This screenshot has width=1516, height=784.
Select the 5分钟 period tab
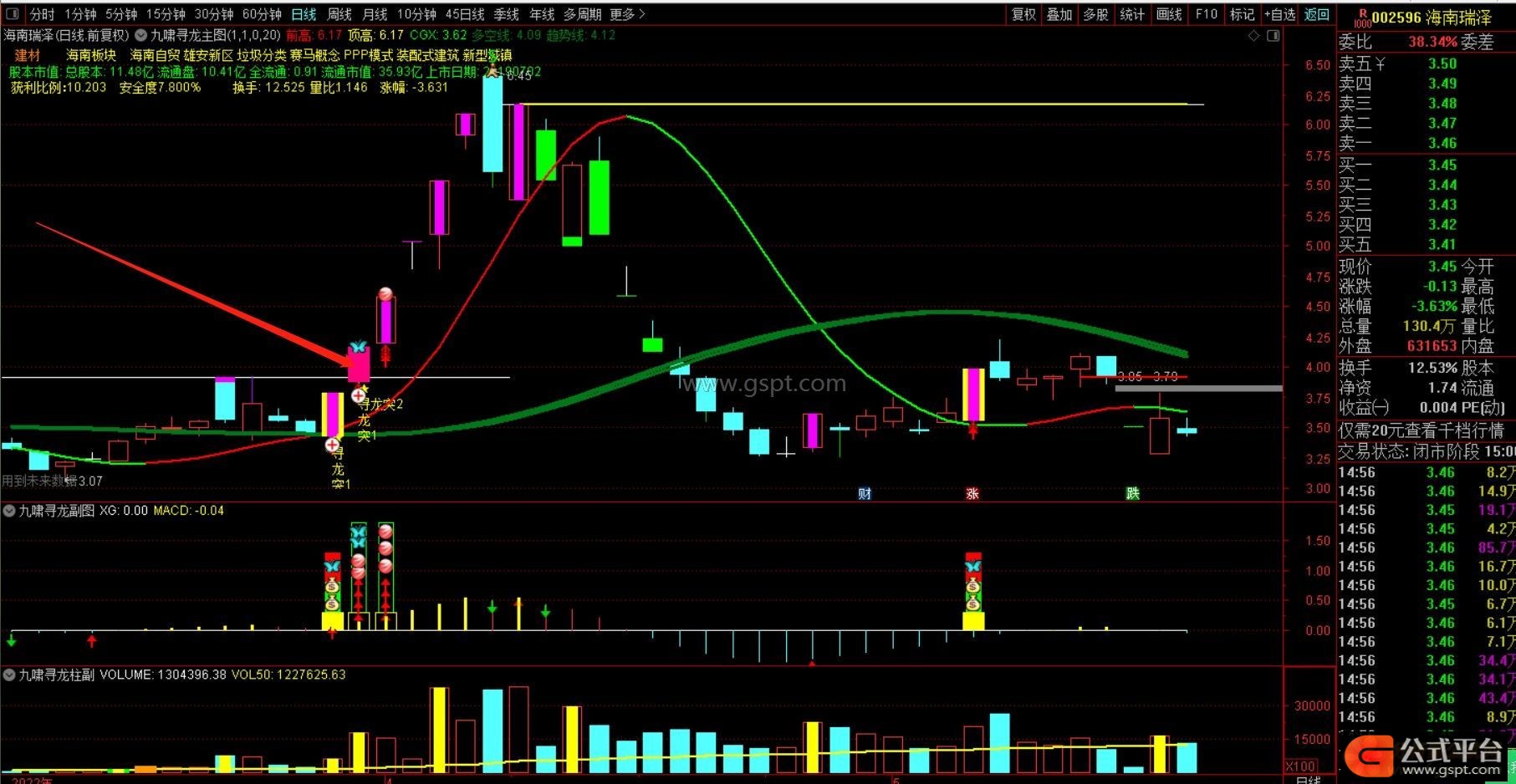point(121,14)
